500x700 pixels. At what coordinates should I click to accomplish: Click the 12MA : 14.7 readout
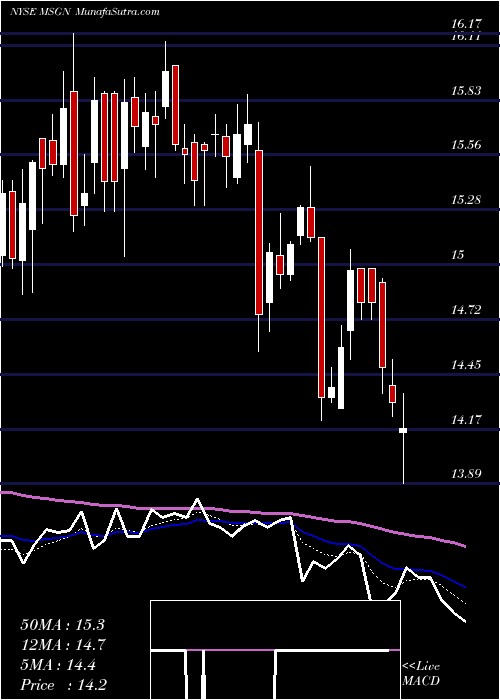click(x=62, y=645)
